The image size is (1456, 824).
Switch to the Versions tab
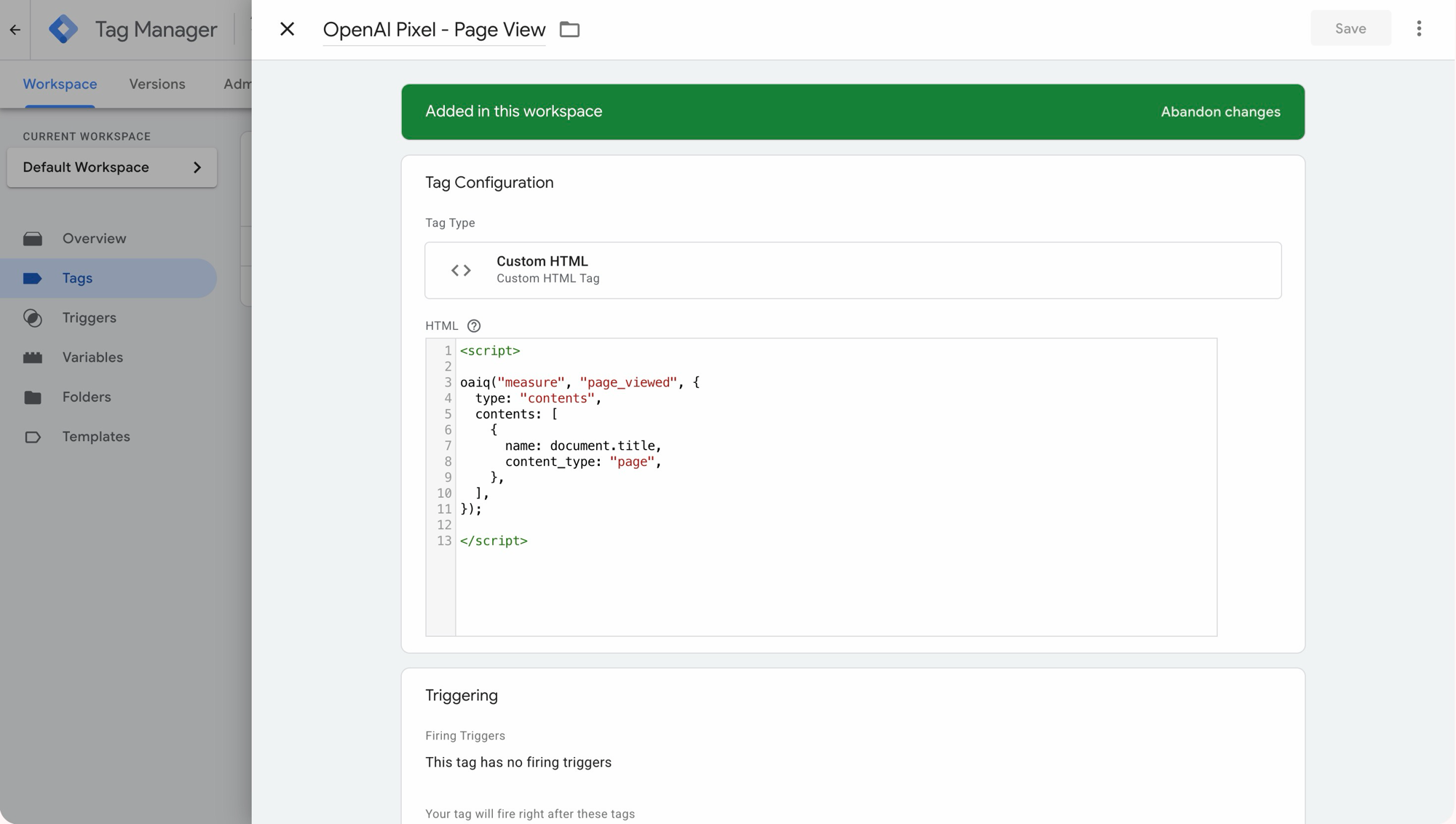pyautogui.click(x=157, y=84)
